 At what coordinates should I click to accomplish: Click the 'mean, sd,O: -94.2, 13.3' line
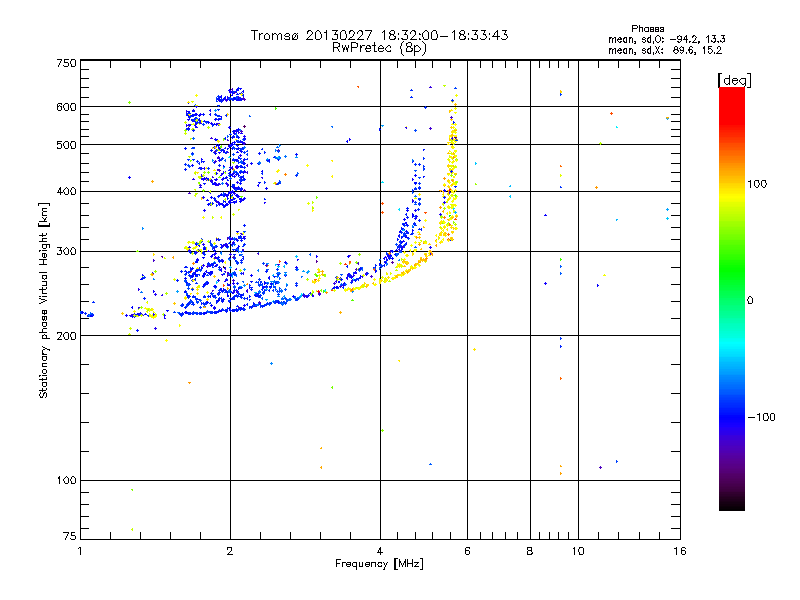(x=666, y=39)
